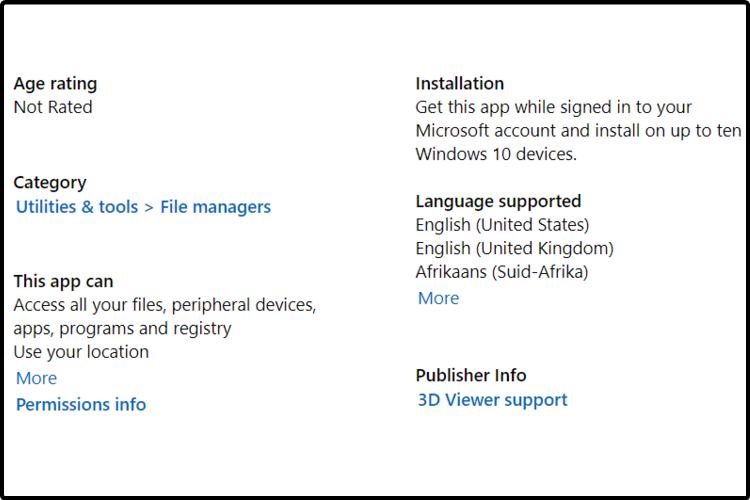Click the Publisher Info heading
This screenshot has height=500, width=750.
471,375
